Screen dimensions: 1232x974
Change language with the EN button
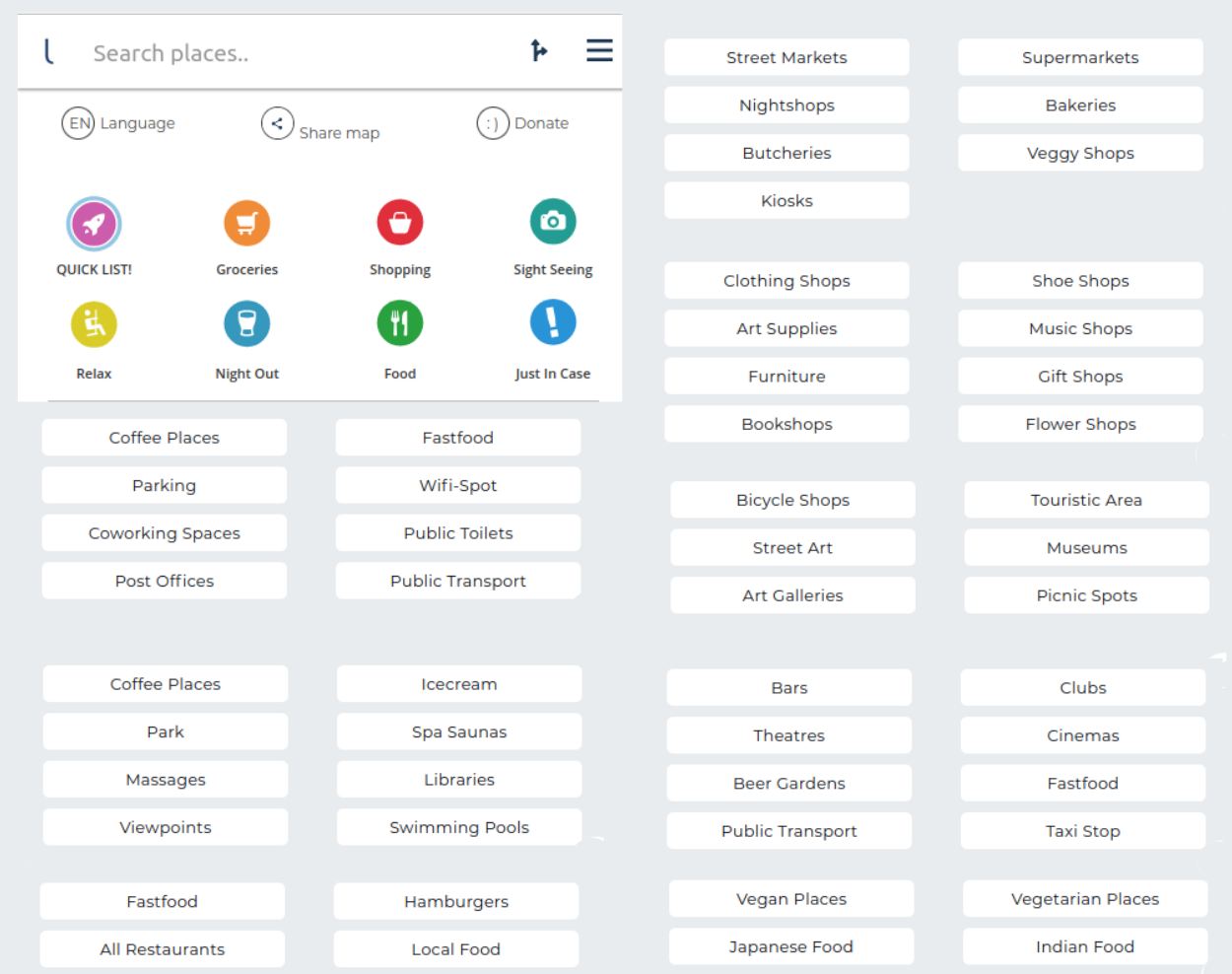[79, 123]
